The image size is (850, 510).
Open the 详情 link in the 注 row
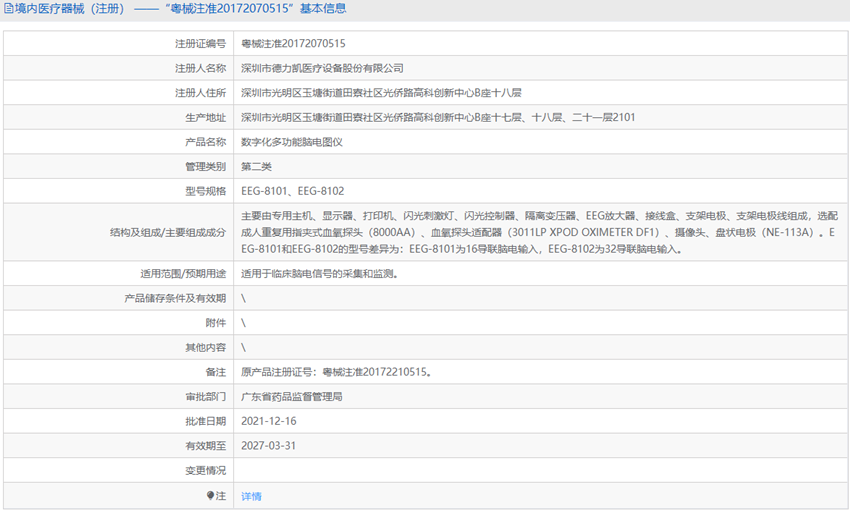click(251, 496)
